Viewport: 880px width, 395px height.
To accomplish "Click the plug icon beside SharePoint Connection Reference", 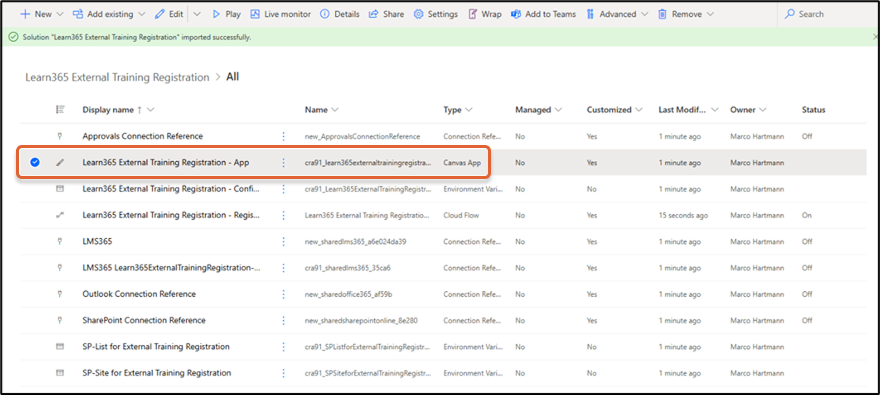I will pos(60,320).
